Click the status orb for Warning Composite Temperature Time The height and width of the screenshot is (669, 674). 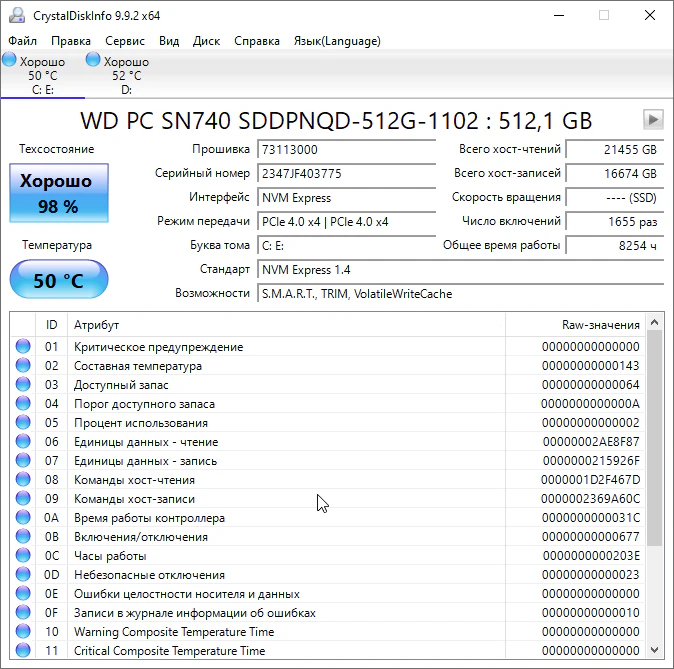pos(23,631)
